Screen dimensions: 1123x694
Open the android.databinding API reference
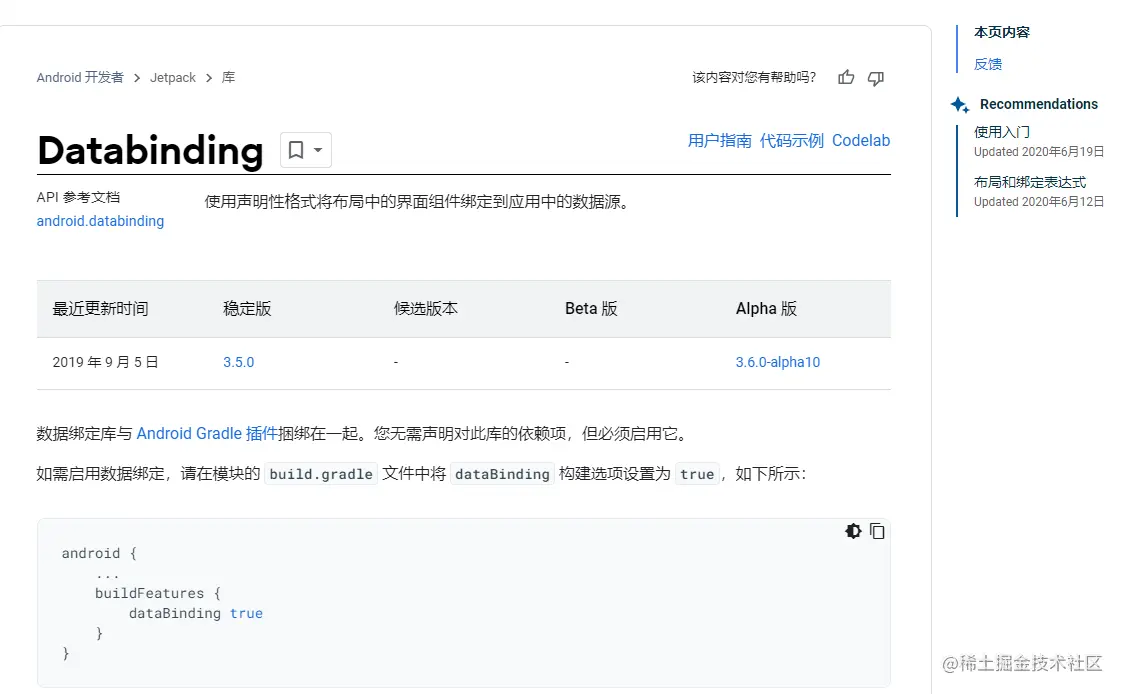[x=100, y=221]
